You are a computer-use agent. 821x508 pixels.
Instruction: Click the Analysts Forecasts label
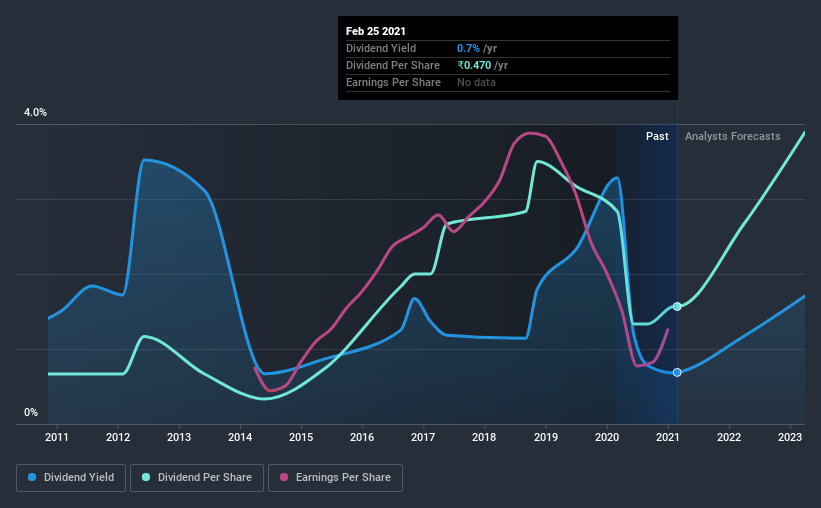click(x=733, y=136)
